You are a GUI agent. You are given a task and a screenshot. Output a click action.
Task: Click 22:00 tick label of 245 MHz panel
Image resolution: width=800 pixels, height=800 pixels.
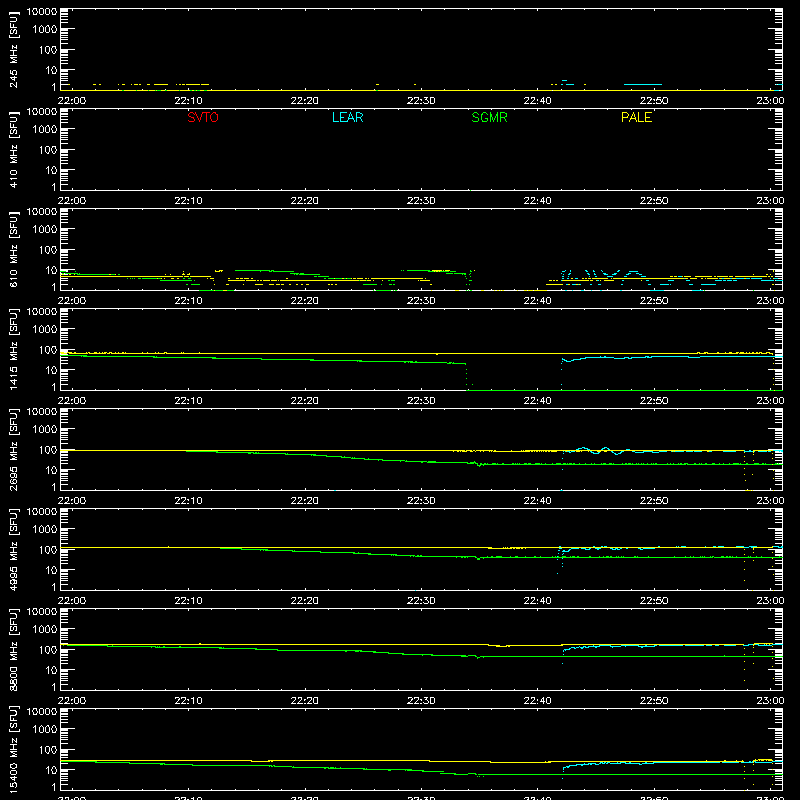tap(72, 101)
